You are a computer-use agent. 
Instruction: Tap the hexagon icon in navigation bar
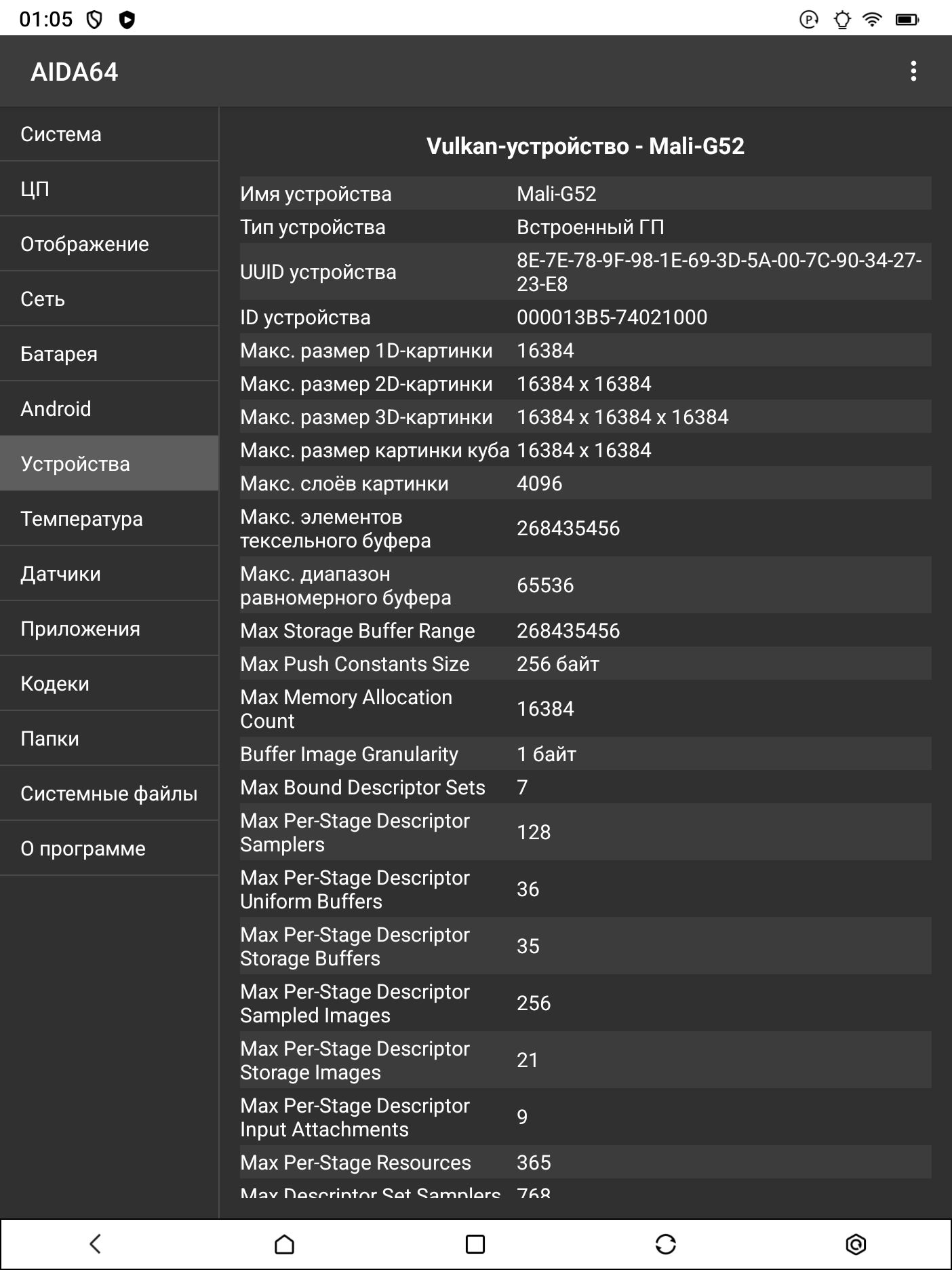(856, 1244)
